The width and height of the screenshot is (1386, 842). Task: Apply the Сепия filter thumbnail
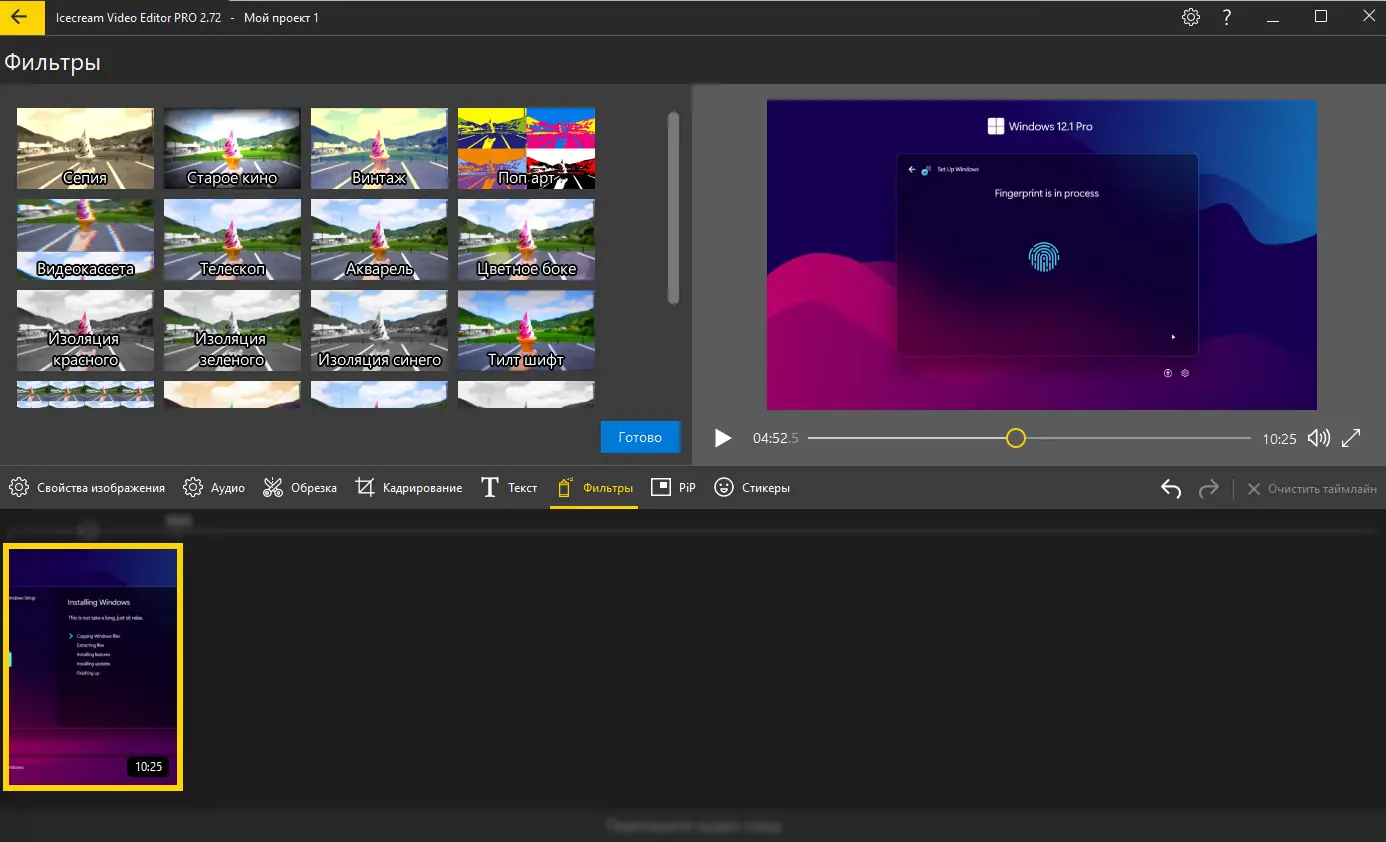(x=85, y=148)
